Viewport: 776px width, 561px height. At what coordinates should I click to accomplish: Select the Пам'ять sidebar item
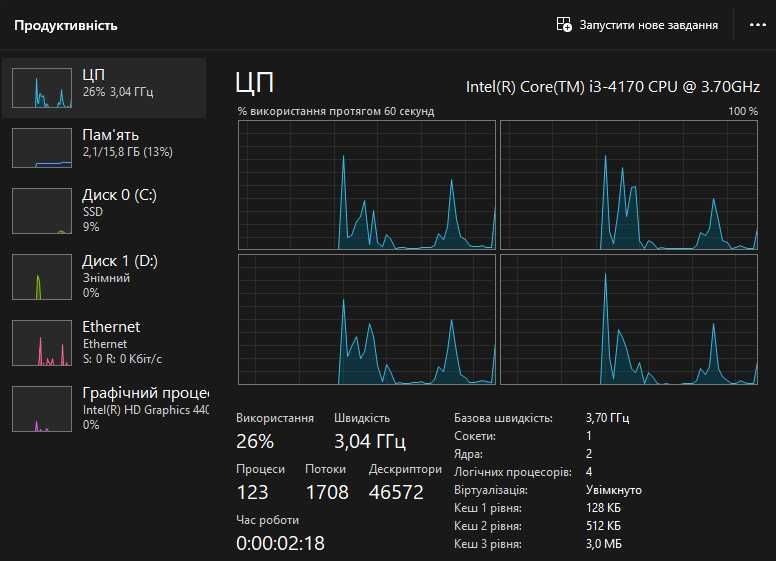pos(104,148)
